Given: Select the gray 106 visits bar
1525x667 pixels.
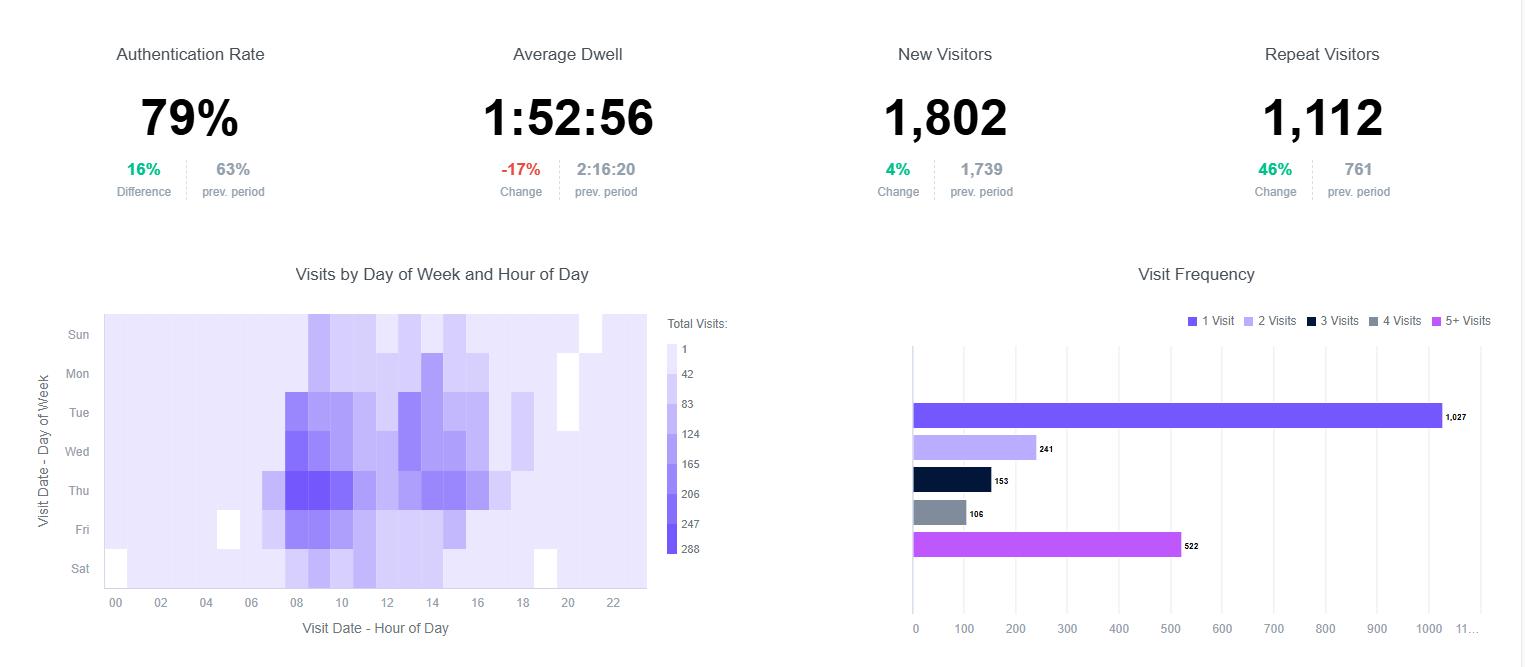Looking at the screenshot, I should coord(939,513).
